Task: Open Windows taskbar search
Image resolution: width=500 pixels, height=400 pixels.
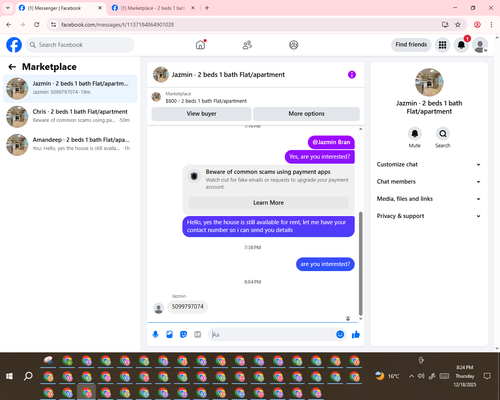Action: pos(28,376)
